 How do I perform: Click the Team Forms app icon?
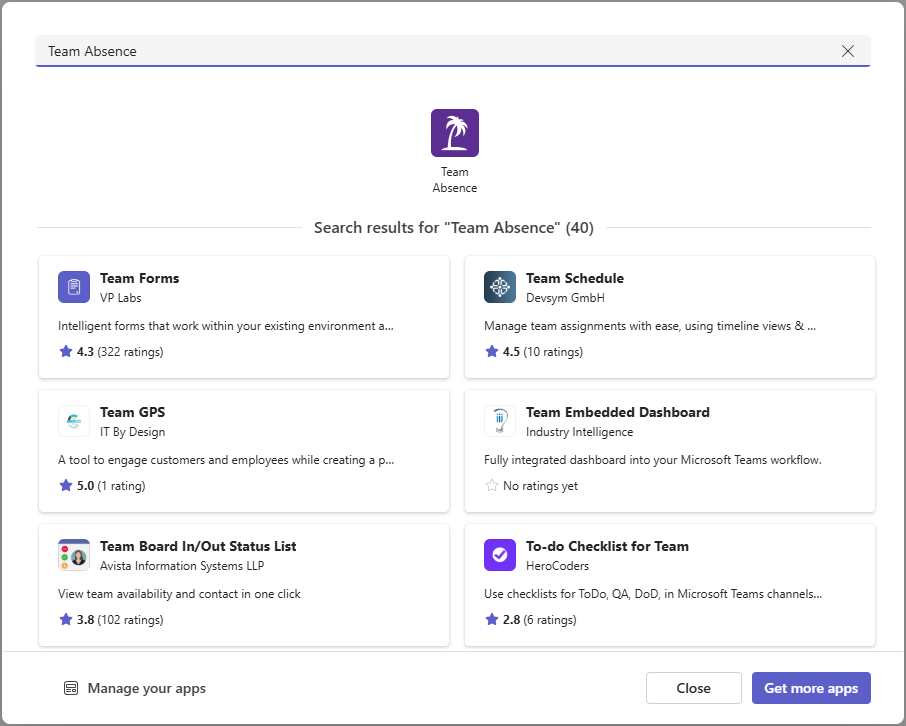tap(74, 287)
